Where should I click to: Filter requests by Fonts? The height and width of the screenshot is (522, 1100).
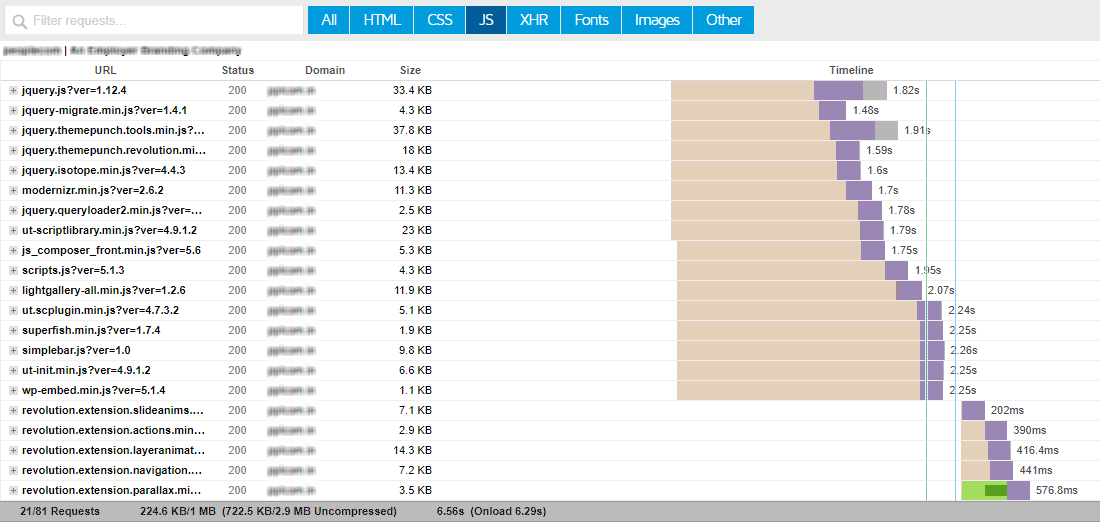point(591,20)
